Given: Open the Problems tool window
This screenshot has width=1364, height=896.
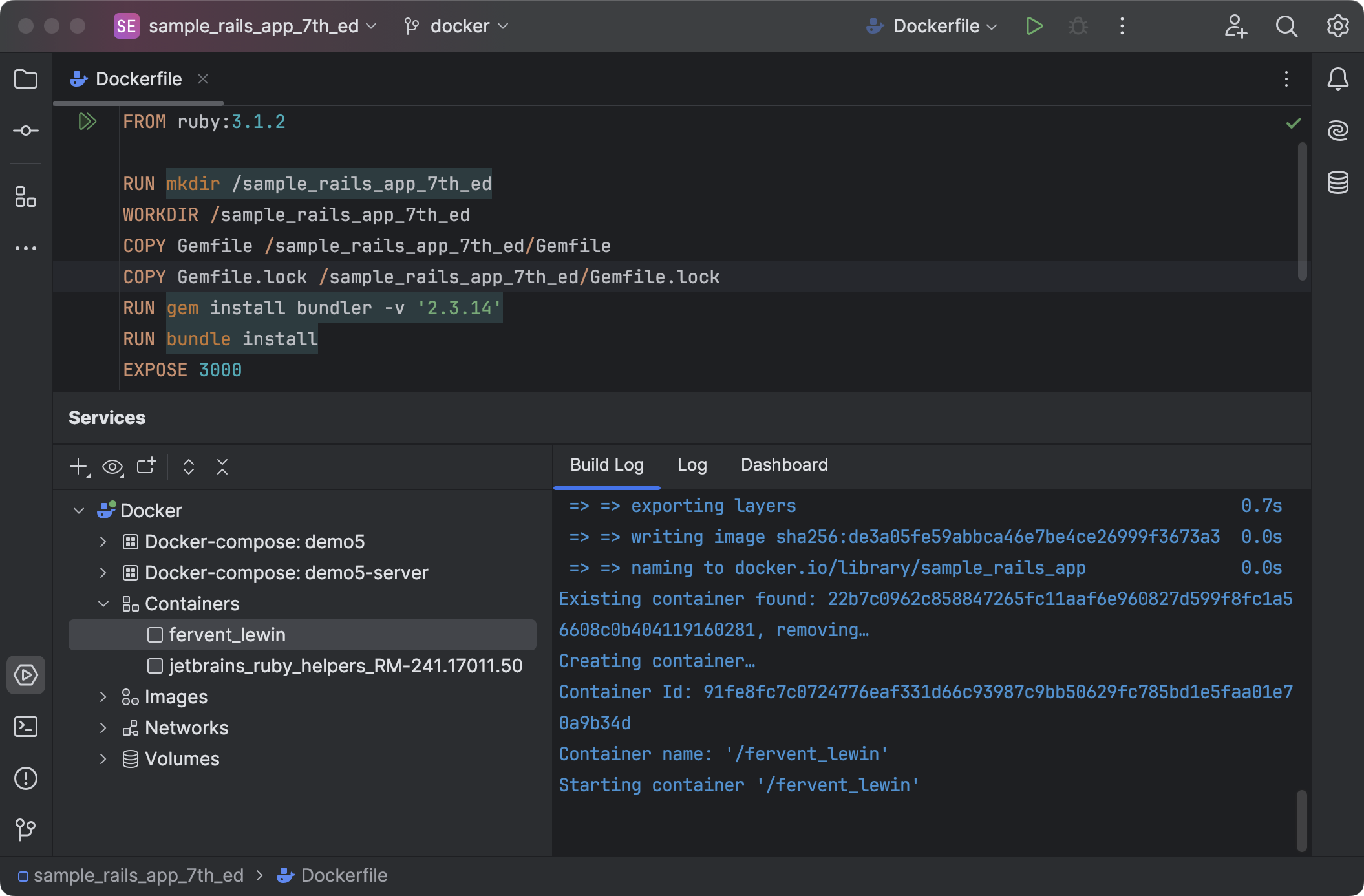Looking at the screenshot, I should click(26, 778).
